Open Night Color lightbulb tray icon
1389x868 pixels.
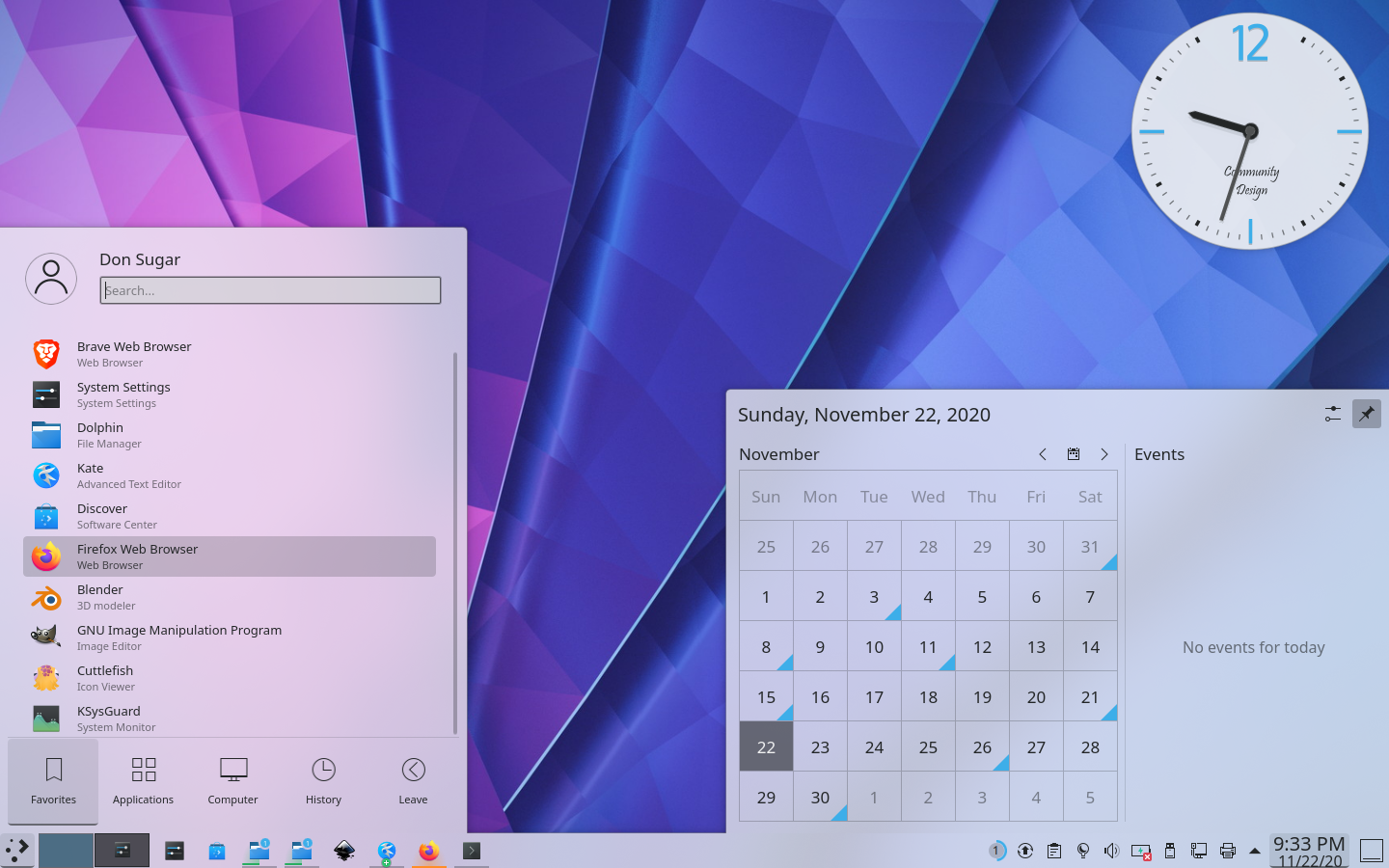coord(1083,851)
